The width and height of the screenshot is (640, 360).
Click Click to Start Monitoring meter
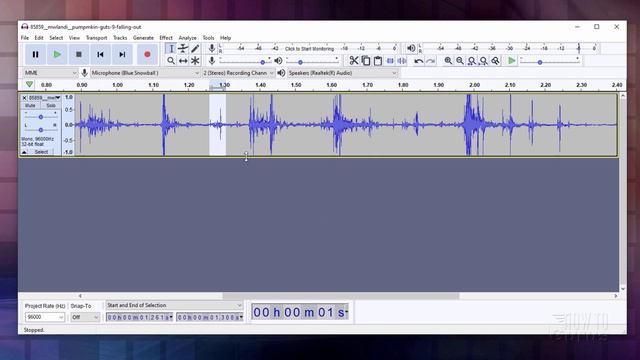pyautogui.click(x=309, y=49)
